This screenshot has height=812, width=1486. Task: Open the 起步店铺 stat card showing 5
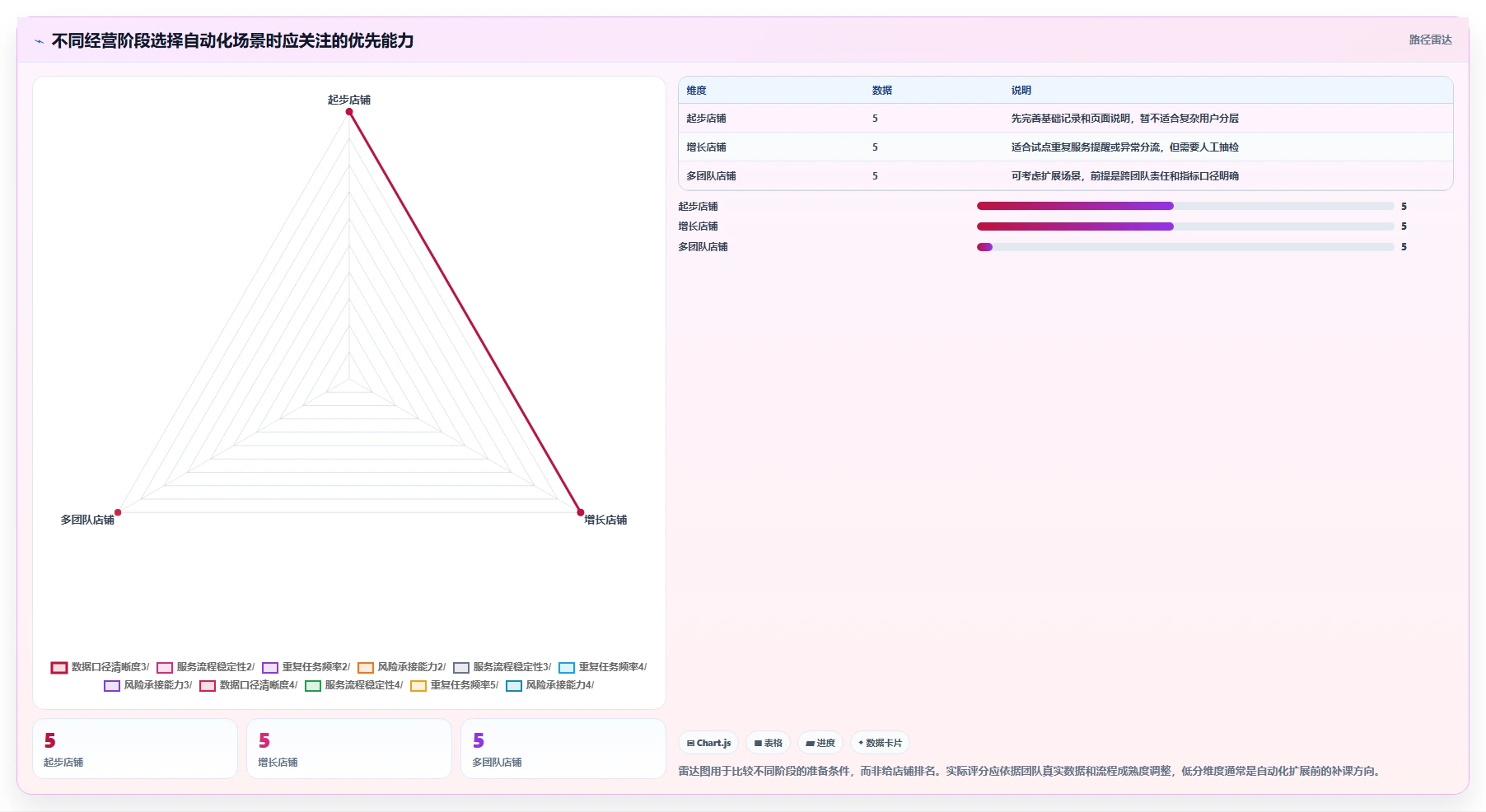pyautogui.click(x=135, y=749)
